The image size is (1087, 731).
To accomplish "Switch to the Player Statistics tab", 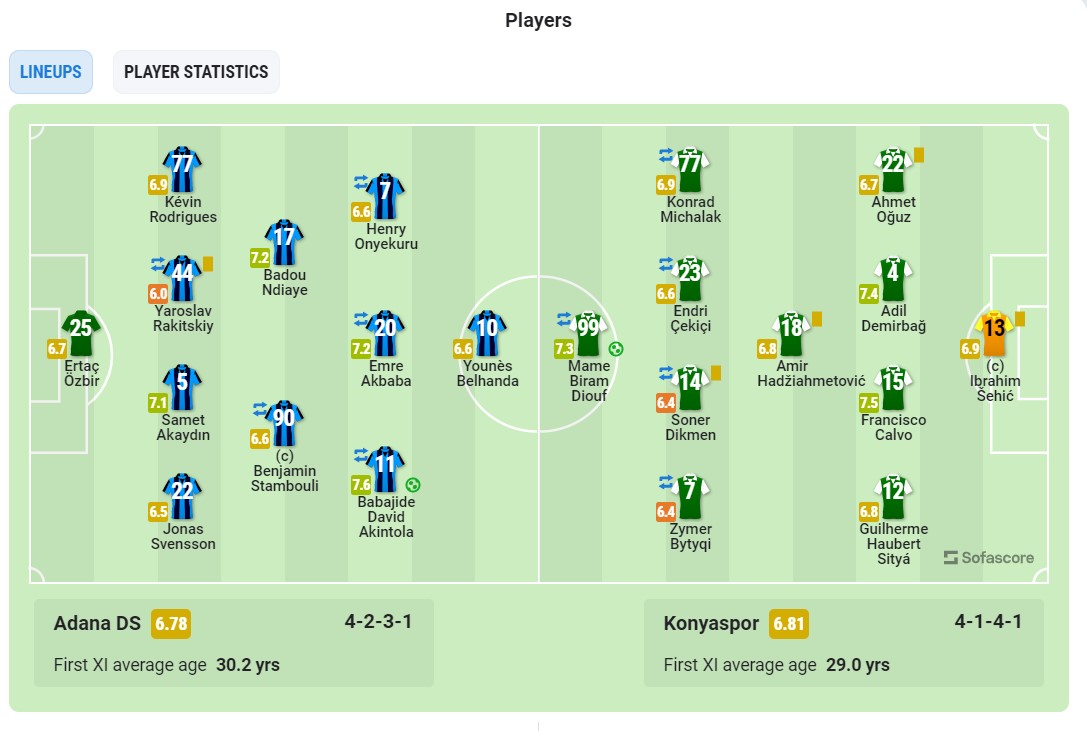I will (x=196, y=71).
